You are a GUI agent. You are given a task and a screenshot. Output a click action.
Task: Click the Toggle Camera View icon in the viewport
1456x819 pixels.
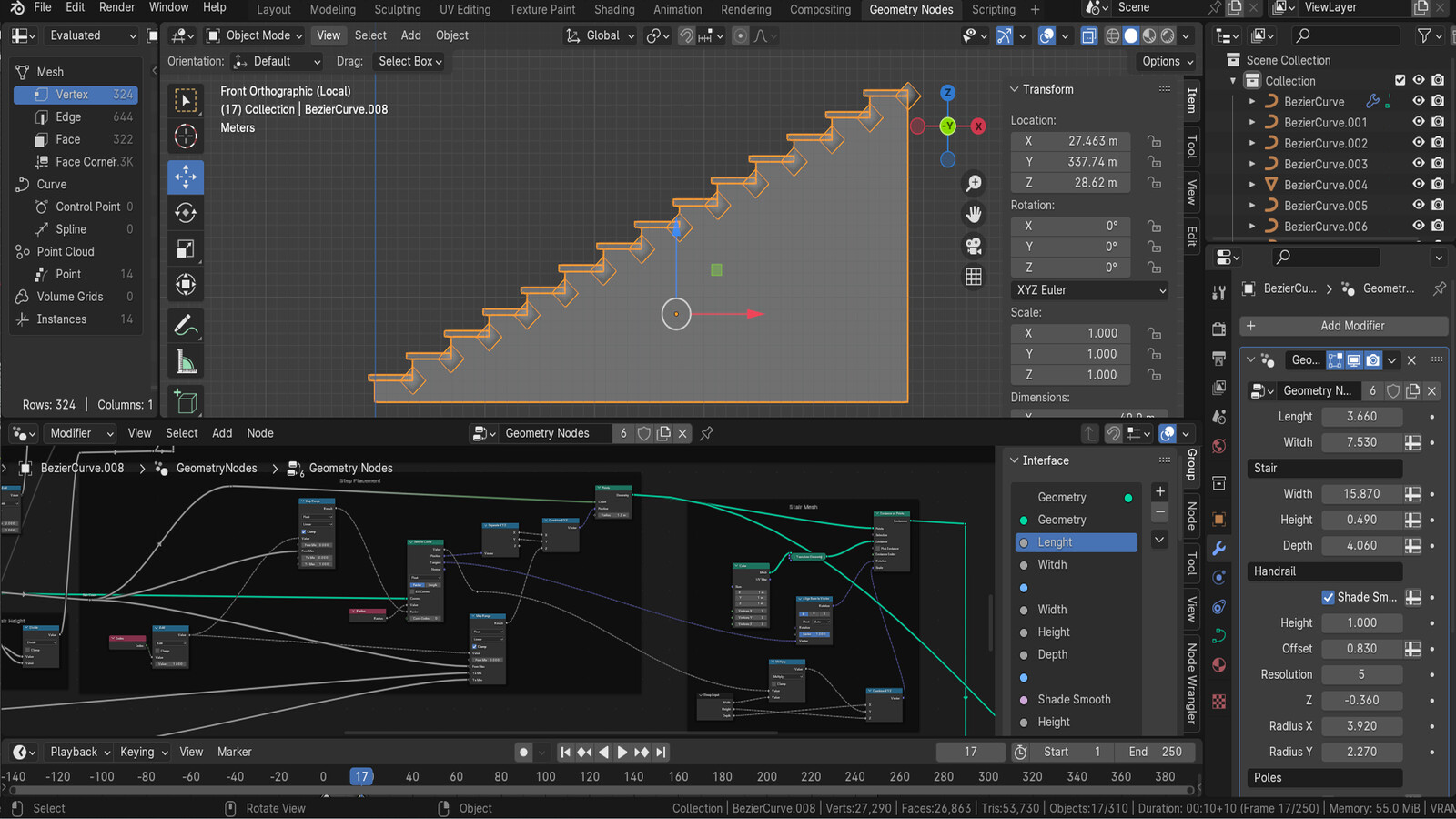[x=973, y=244]
